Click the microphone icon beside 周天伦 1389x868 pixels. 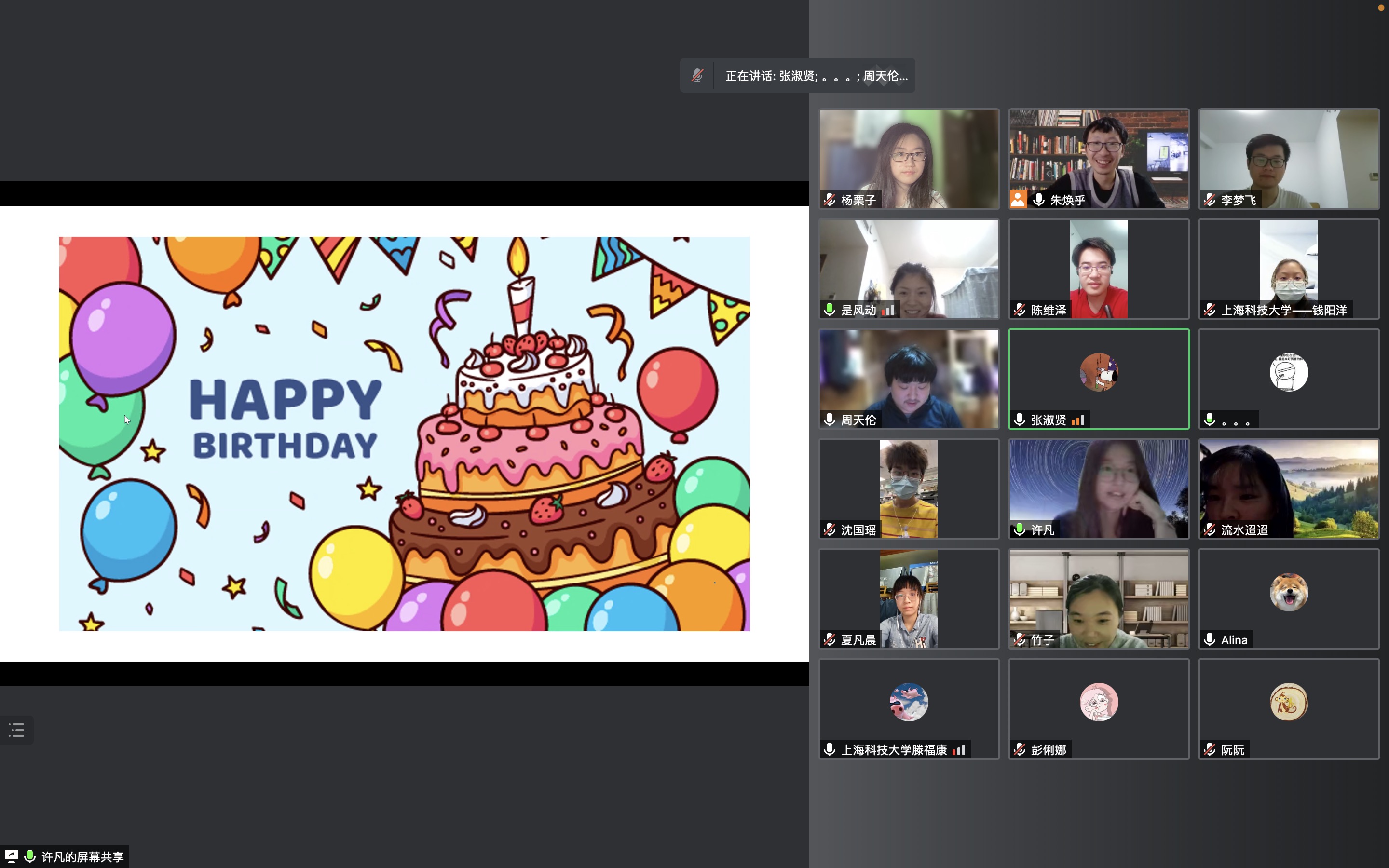830,420
